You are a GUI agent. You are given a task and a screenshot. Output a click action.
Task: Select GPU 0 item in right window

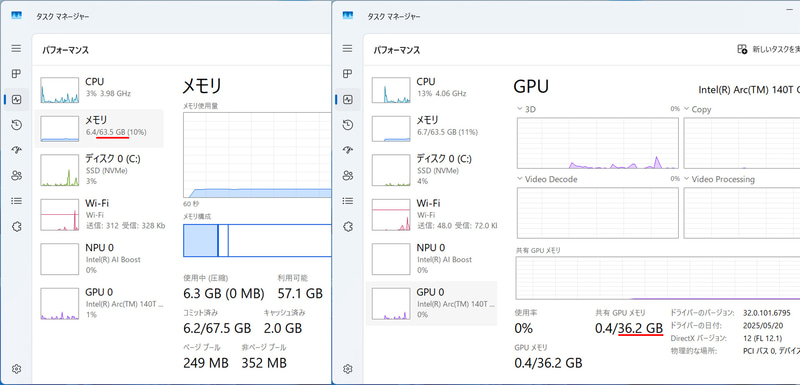point(431,303)
